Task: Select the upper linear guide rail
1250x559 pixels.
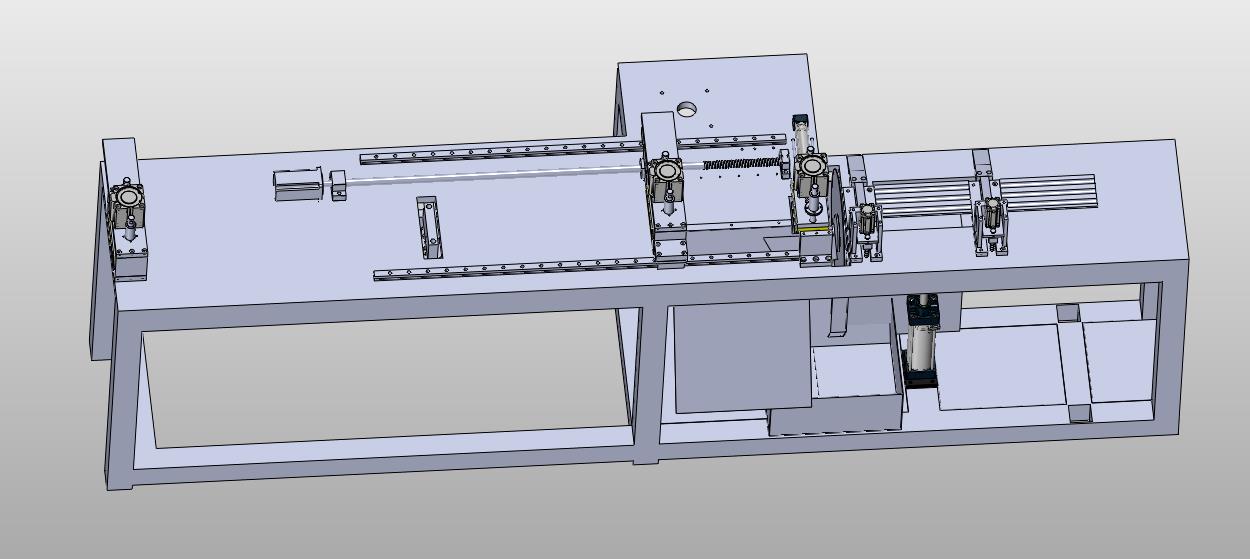Action: [x=573, y=148]
